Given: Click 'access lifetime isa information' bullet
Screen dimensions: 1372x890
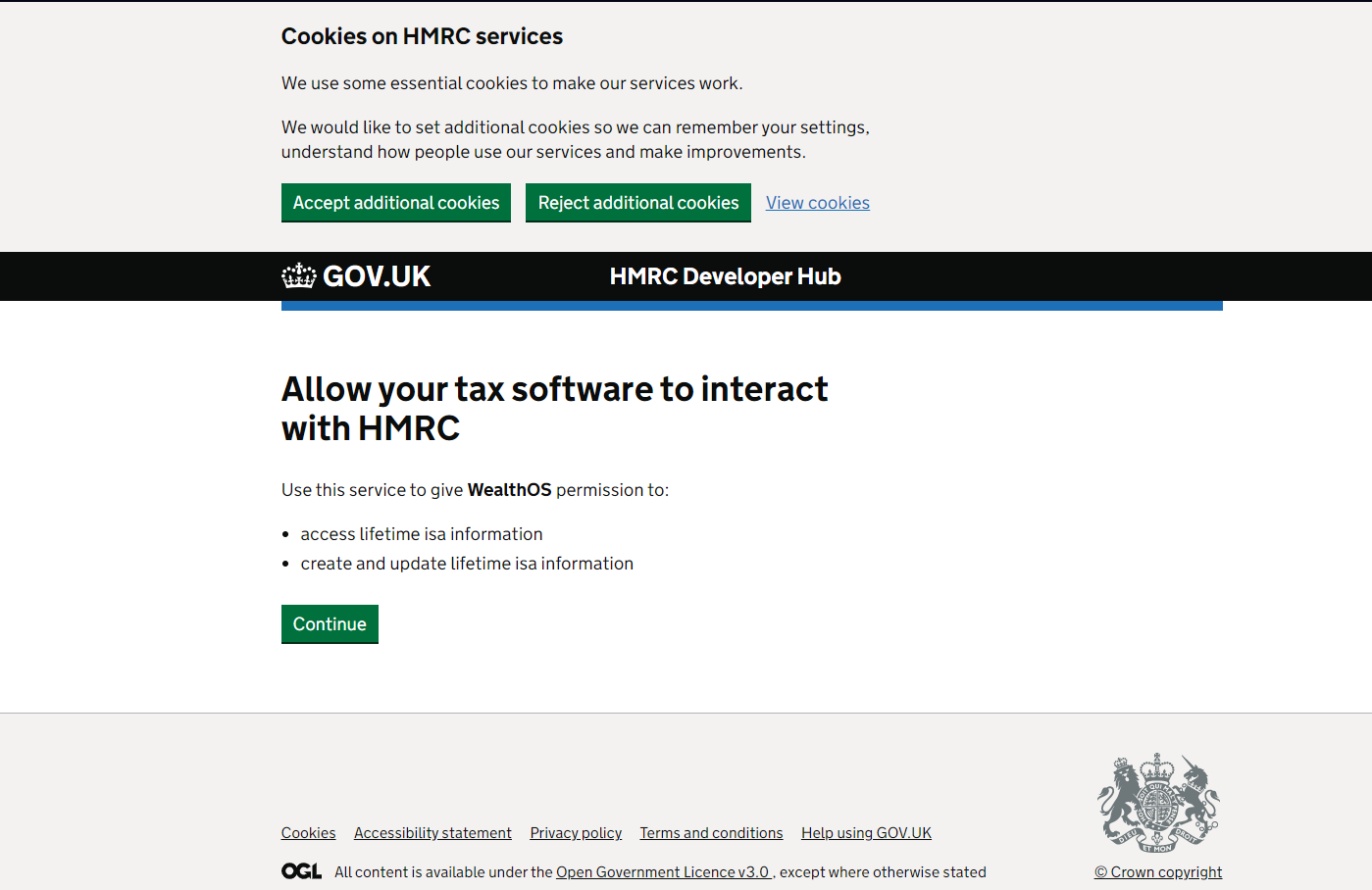Looking at the screenshot, I should click(422, 534).
